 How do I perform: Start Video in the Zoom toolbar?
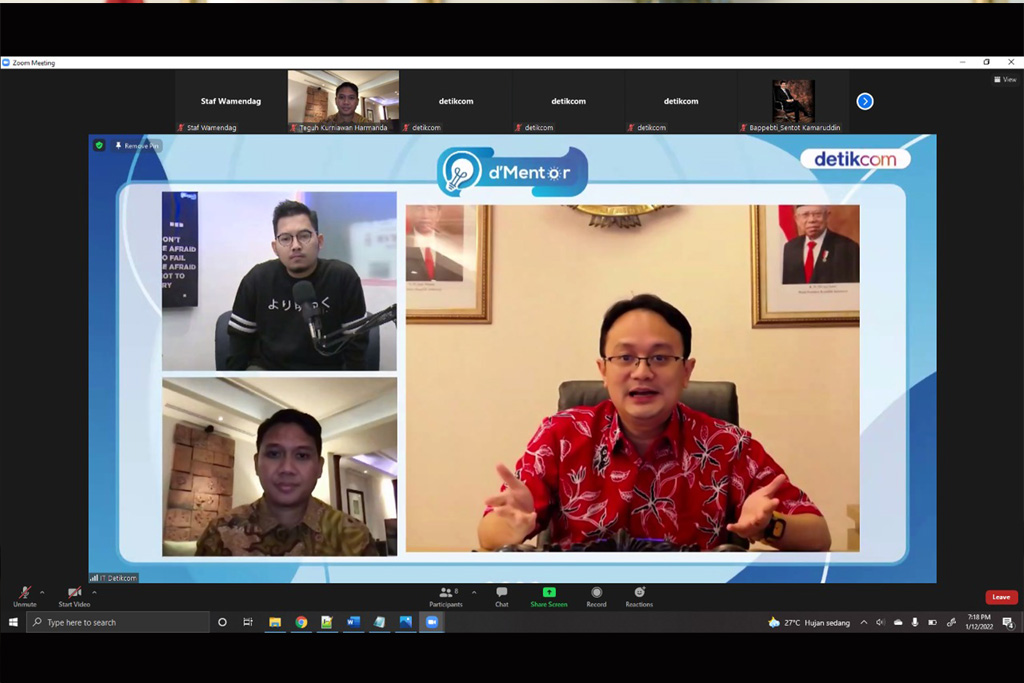tap(74, 596)
